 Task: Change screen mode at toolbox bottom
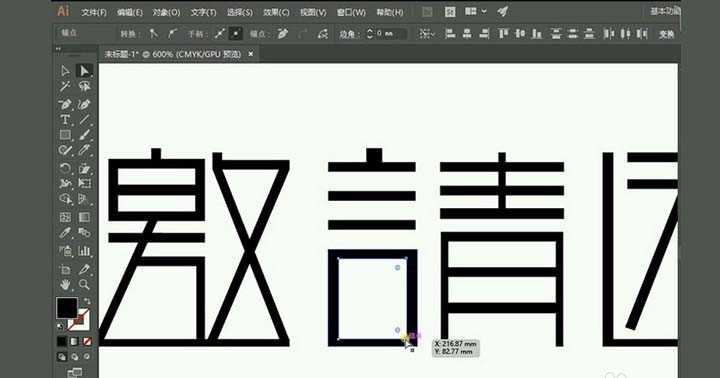74,372
